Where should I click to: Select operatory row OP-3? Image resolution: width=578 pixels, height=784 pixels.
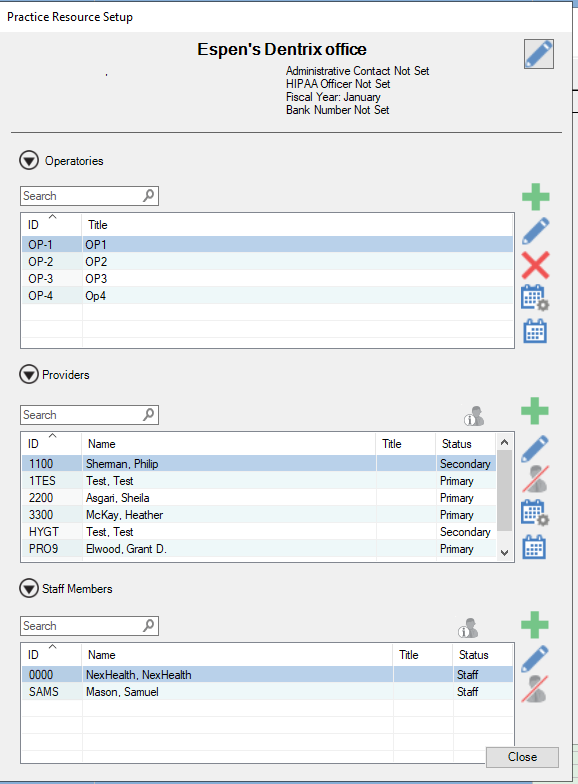pyautogui.click(x=268, y=278)
